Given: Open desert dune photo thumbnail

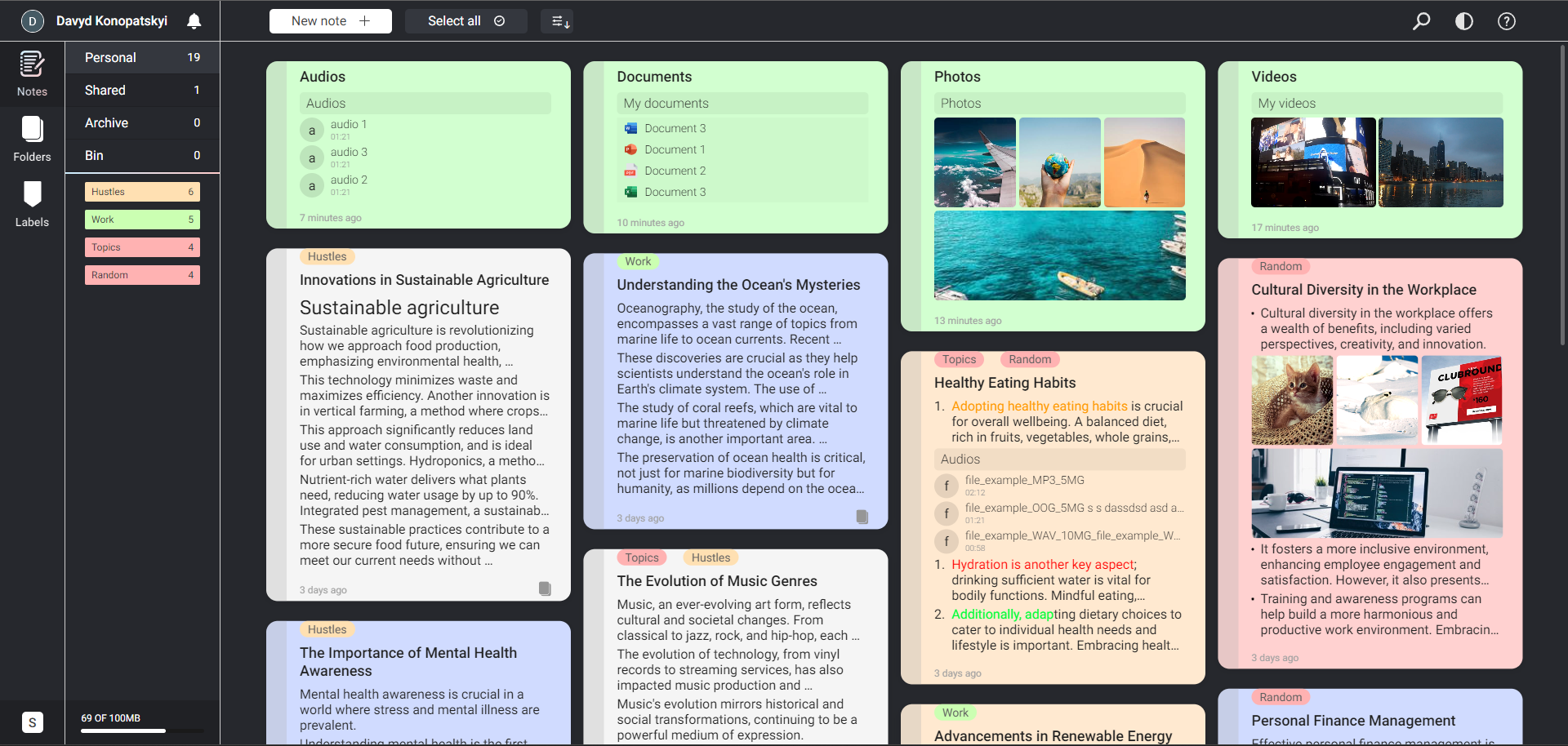Looking at the screenshot, I should click(1144, 162).
